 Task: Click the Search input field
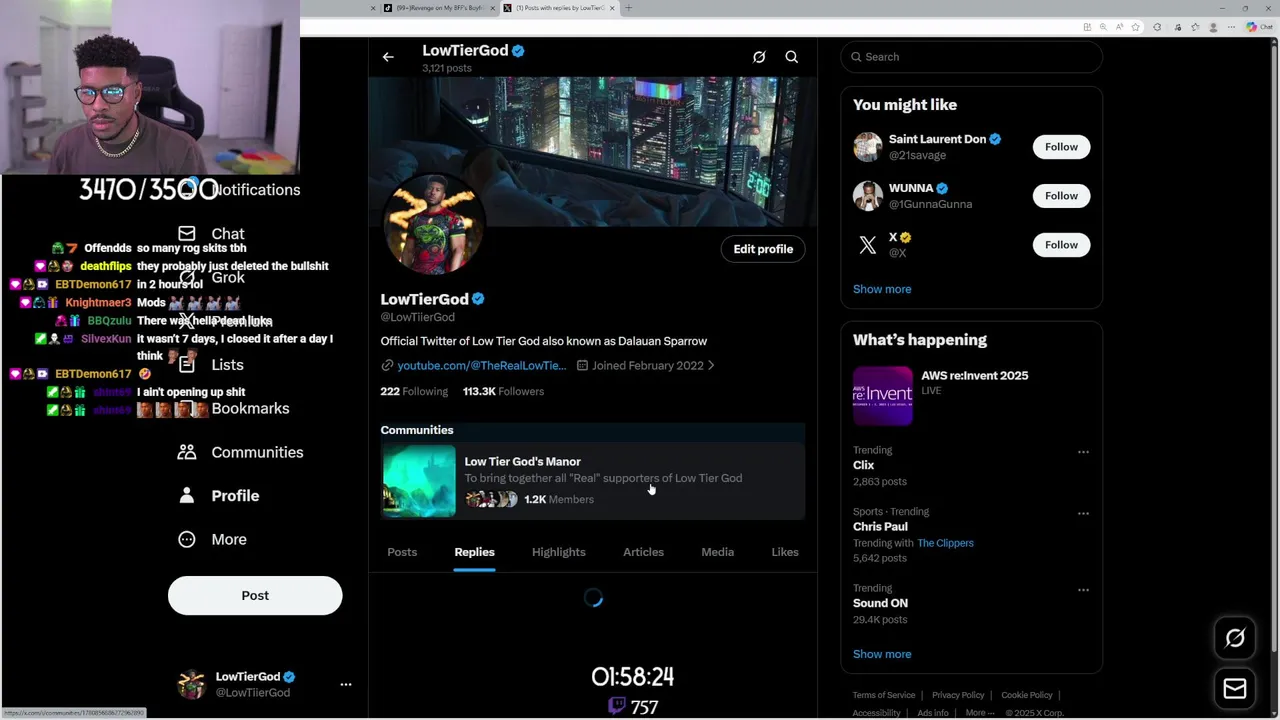coord(971,57)
